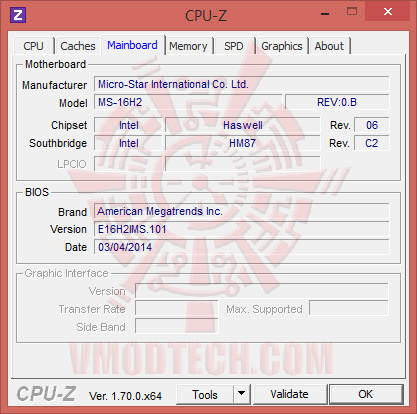Click the empty LPCIO vendor field

(128, 164)
